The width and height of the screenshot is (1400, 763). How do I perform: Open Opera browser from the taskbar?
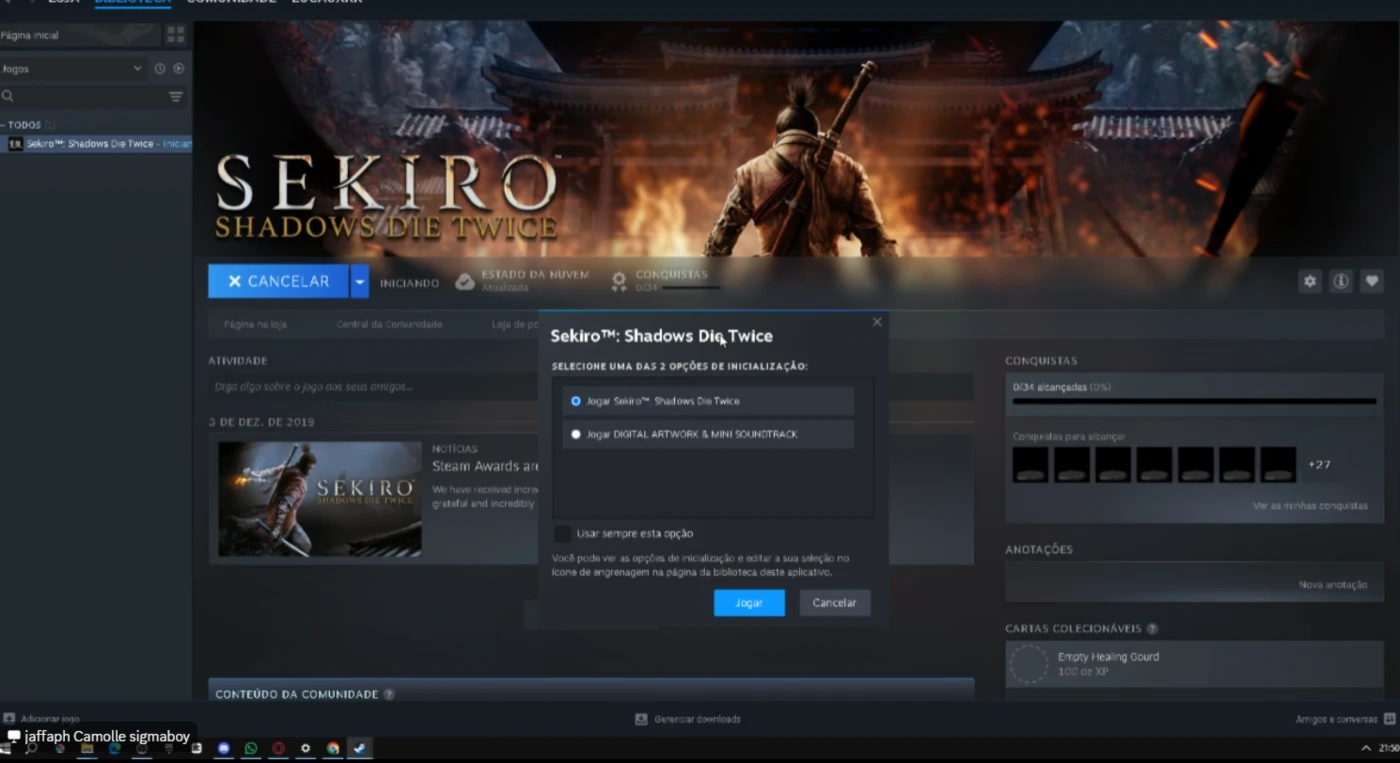pos(278,748)
